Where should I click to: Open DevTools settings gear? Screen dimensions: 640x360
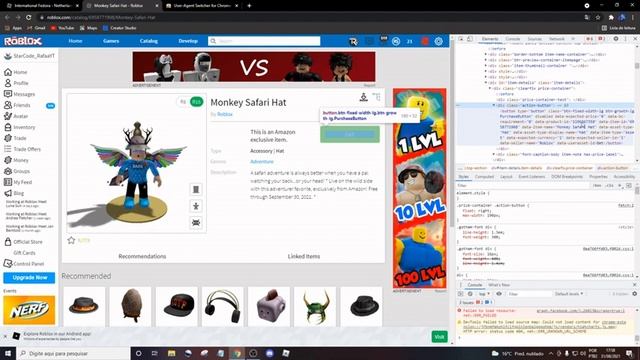click(616, 39)
